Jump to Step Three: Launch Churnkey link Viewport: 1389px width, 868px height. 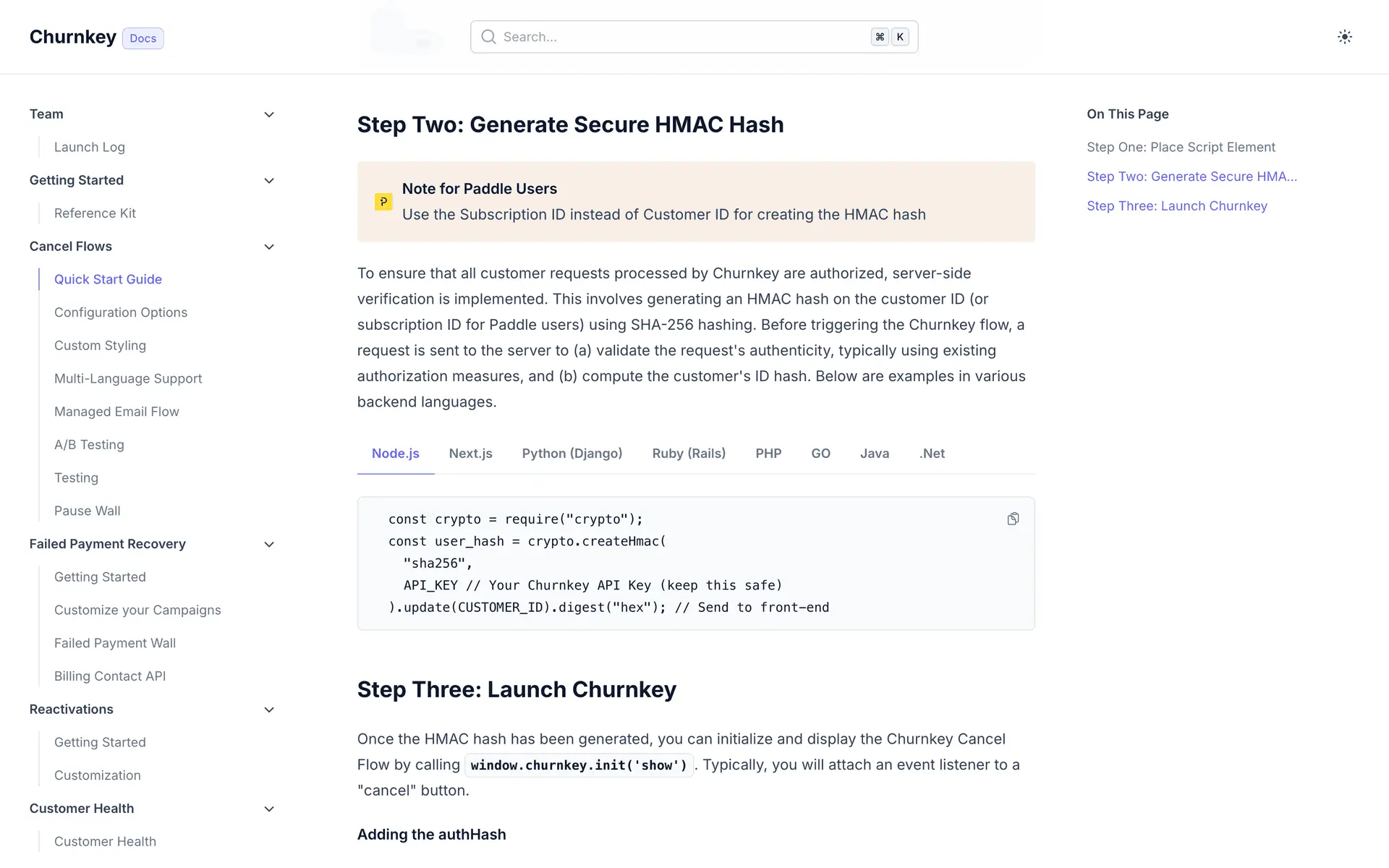point(1176,206)
